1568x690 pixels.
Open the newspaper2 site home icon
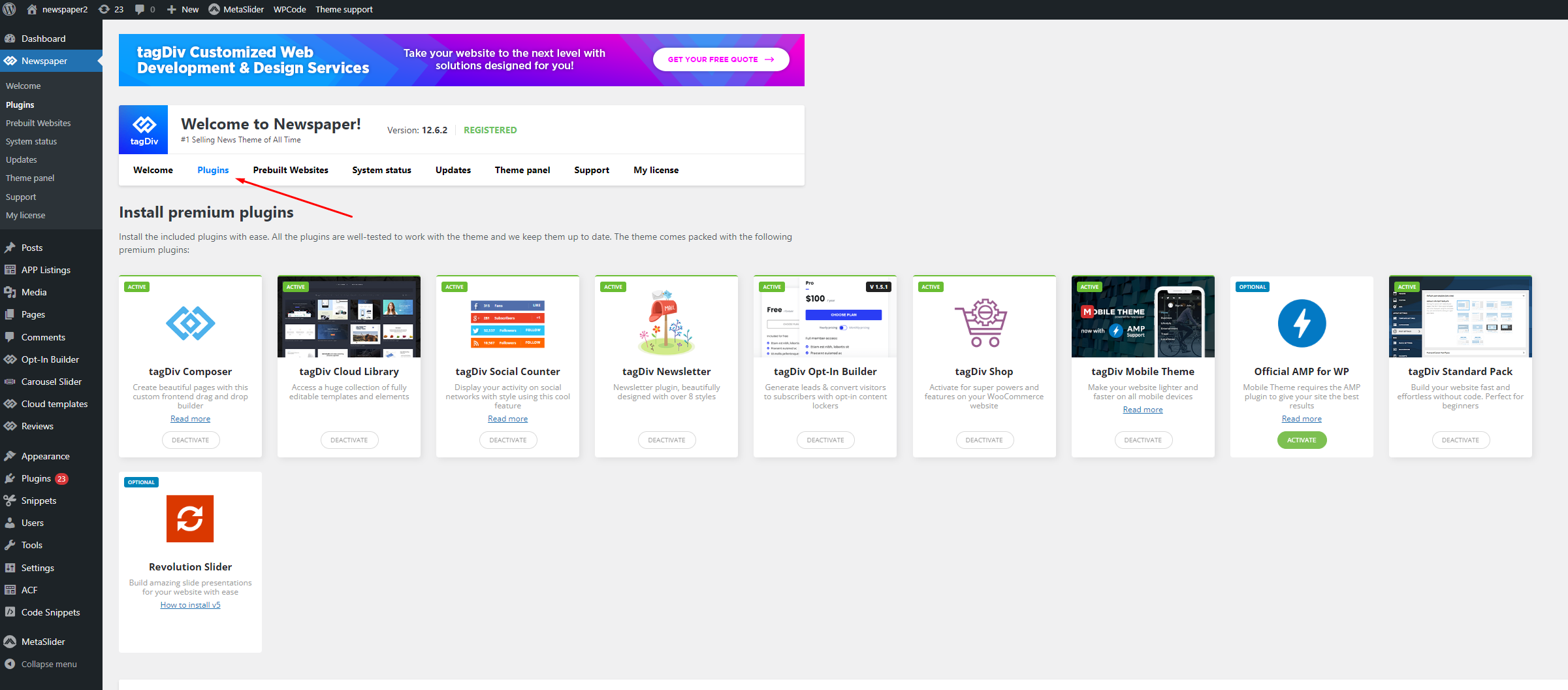coord(32,9)
